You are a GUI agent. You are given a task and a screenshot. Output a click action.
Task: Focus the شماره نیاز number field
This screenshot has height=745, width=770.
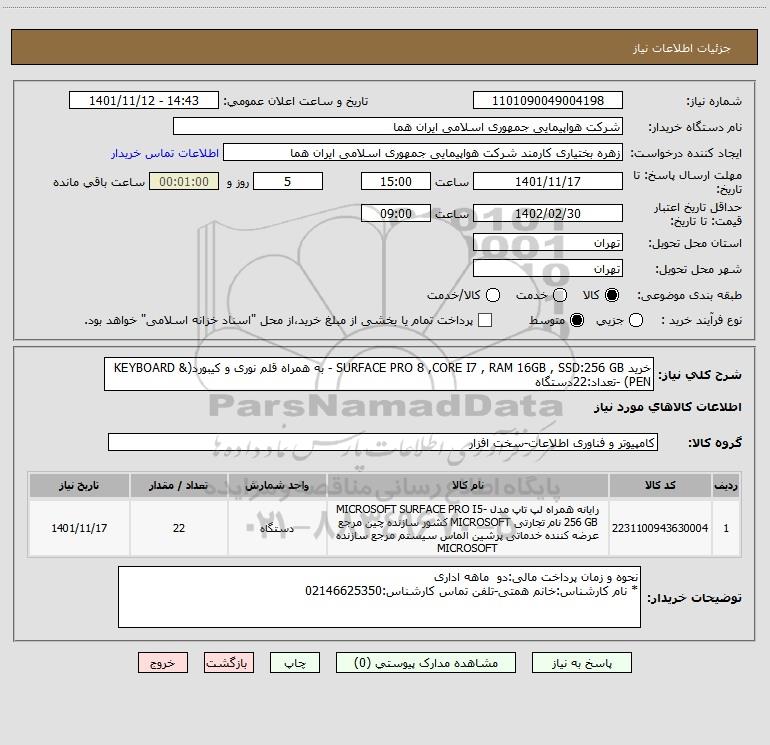coord(548,101)
